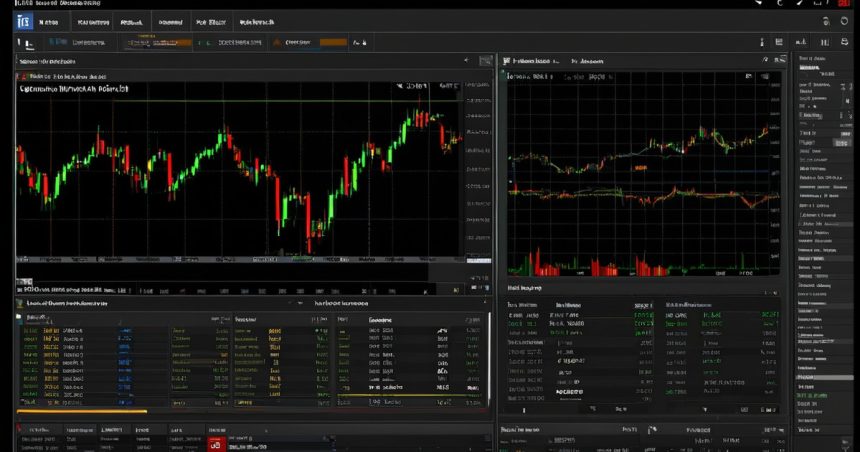Click the back arrow in main chart header
Screen dimensions: 860x452
click(466, 60)
